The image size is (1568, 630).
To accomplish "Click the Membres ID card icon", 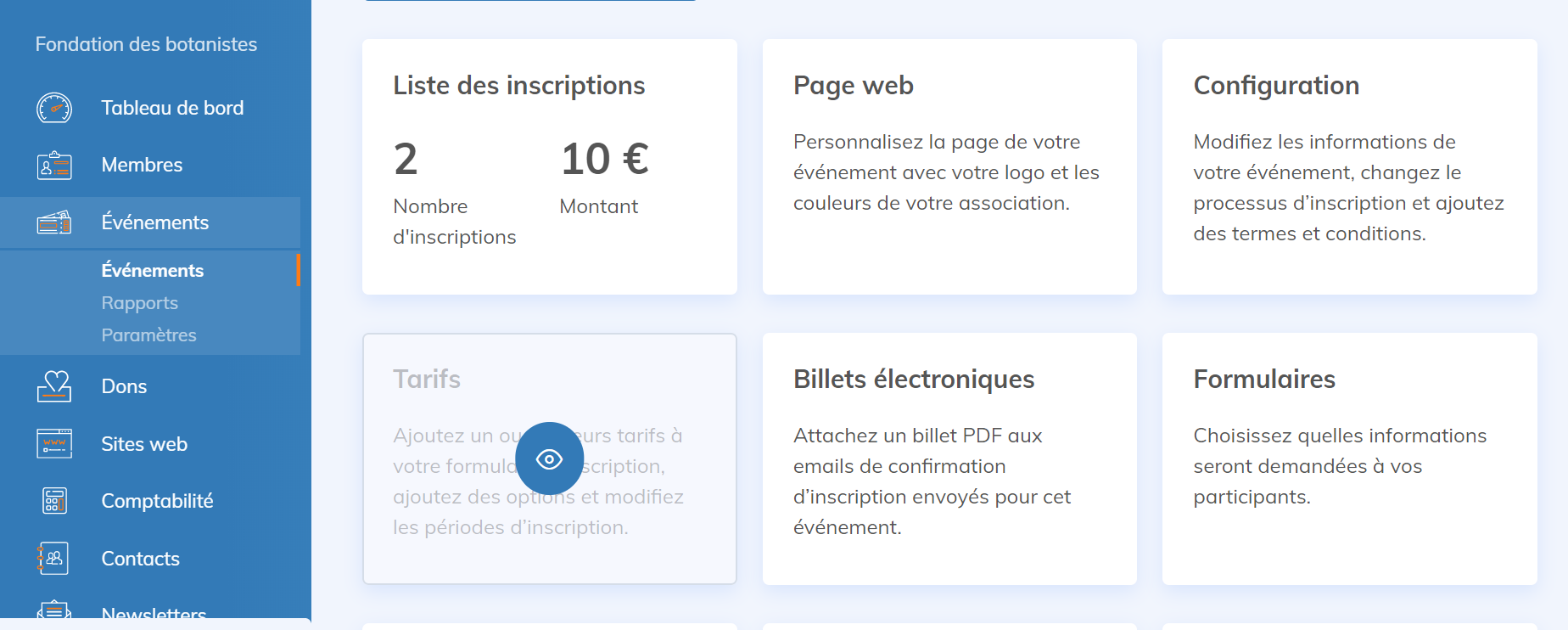I will pyautogui.click(x=54, y=166).
